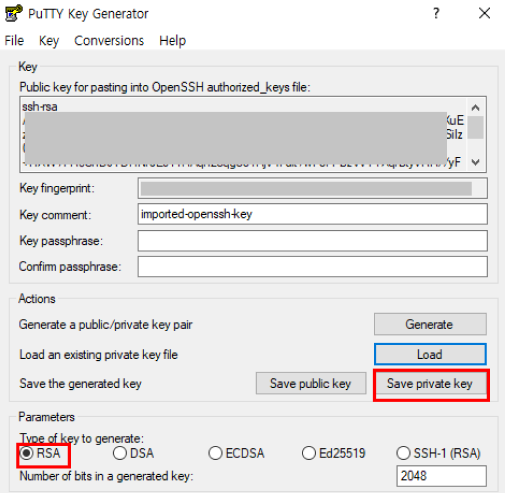Open the Key menu
This screenshot has height=493, width=505.
tap(49, 41)
